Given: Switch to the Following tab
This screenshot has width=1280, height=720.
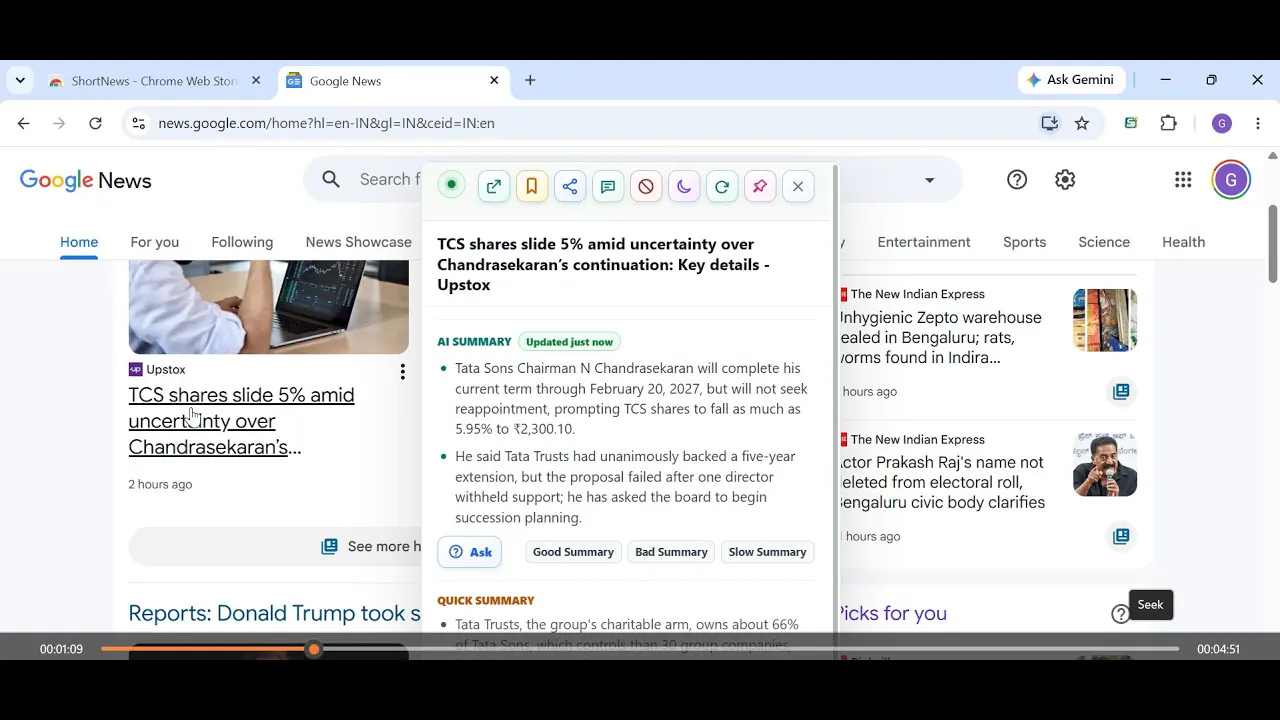Looking at the screenshot, I should click(x=242, y=242).
